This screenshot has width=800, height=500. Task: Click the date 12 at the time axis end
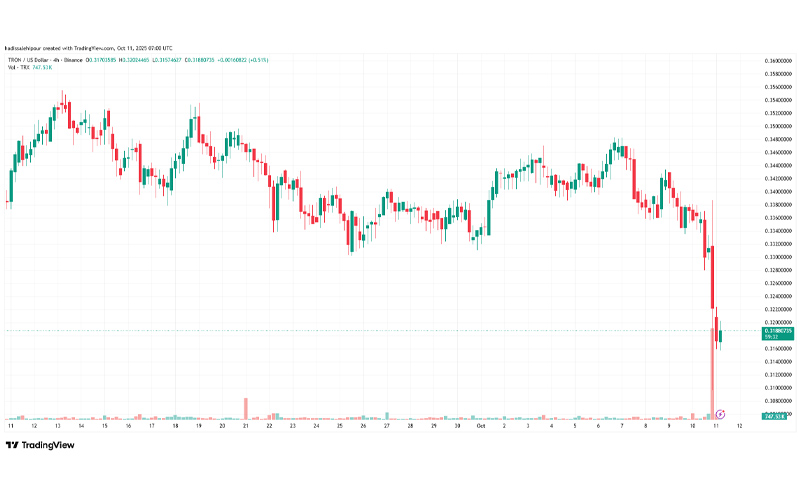(x=739, y=426)
